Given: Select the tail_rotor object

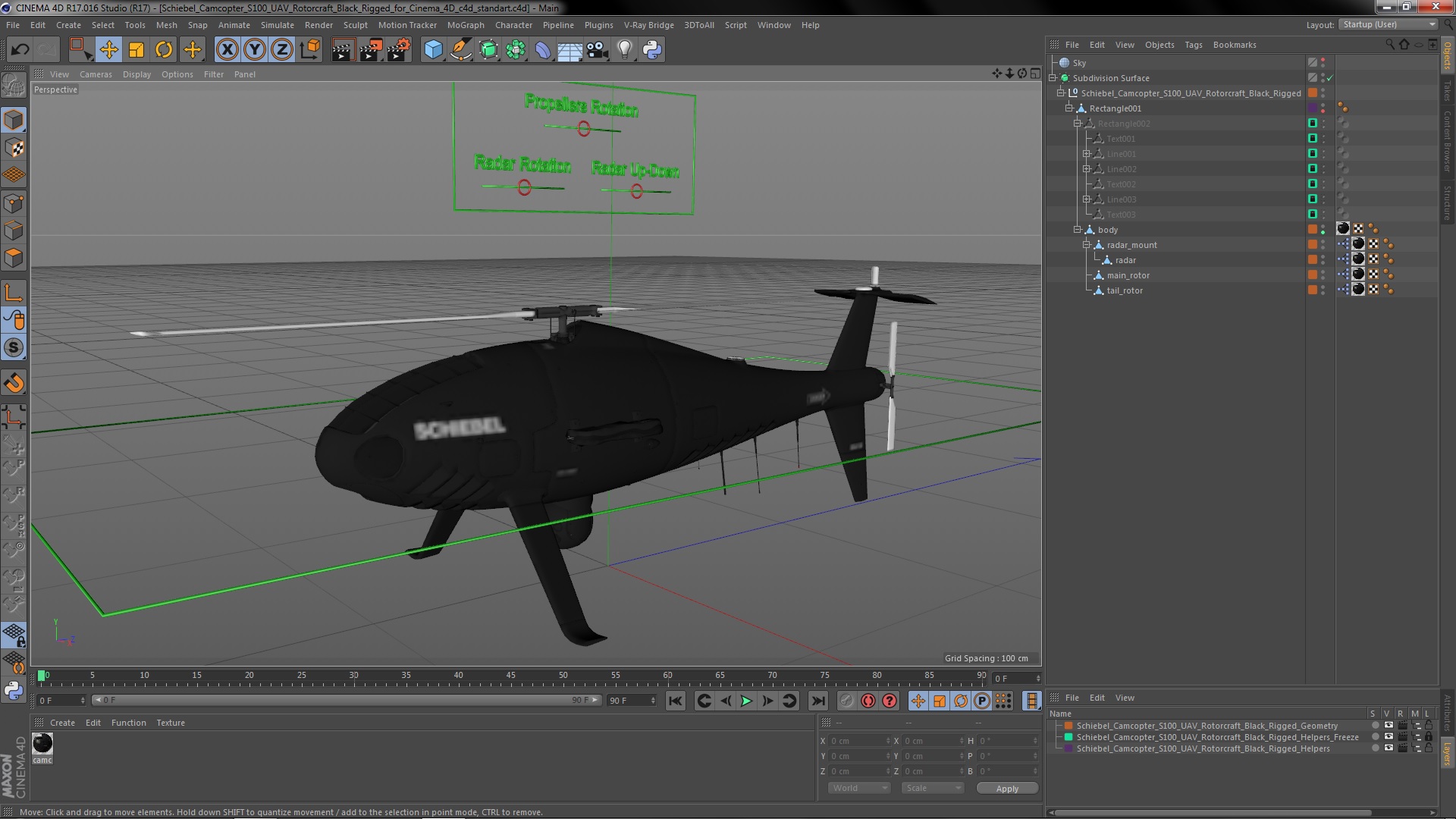Looking at the screenshot, I should point(1125,290).
